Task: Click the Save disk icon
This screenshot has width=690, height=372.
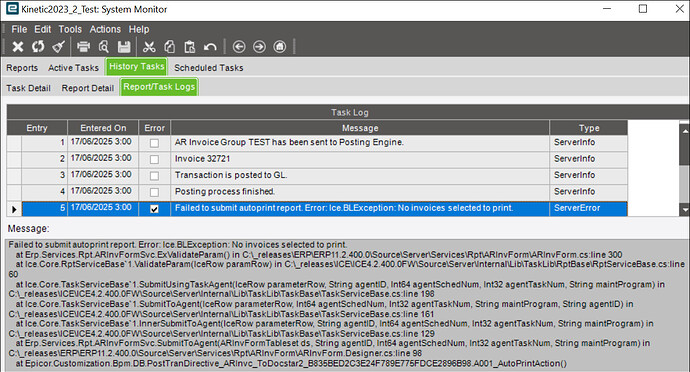Action: [124, 46]
